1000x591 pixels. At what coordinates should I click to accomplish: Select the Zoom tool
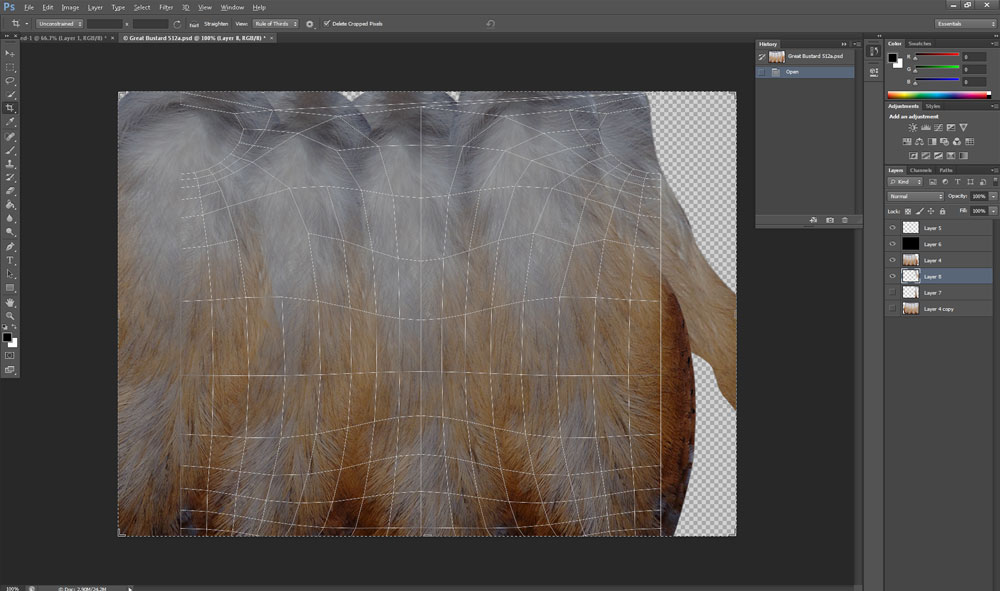point(10,316)
